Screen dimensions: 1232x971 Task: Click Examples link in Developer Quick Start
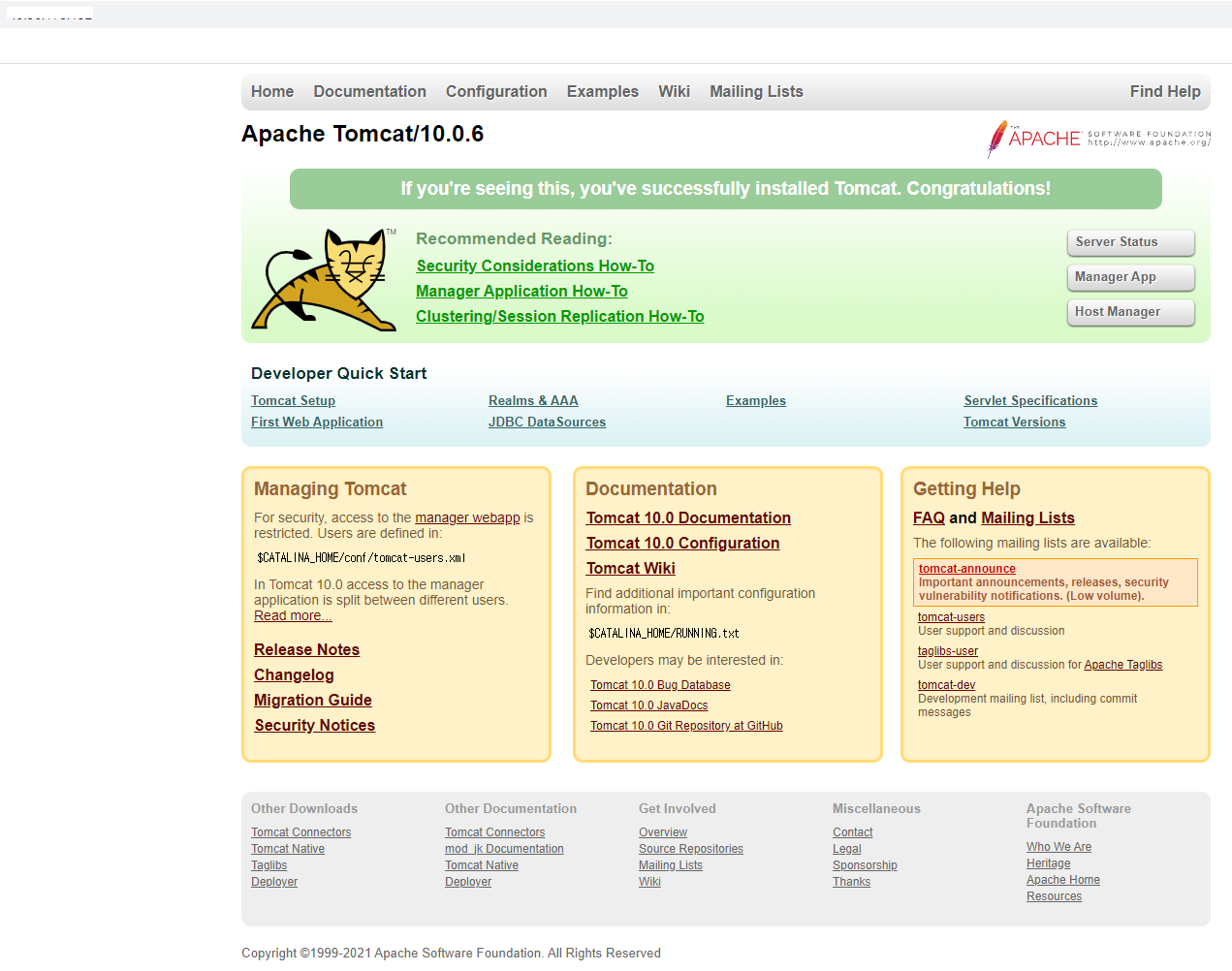(x=756, y=400)
